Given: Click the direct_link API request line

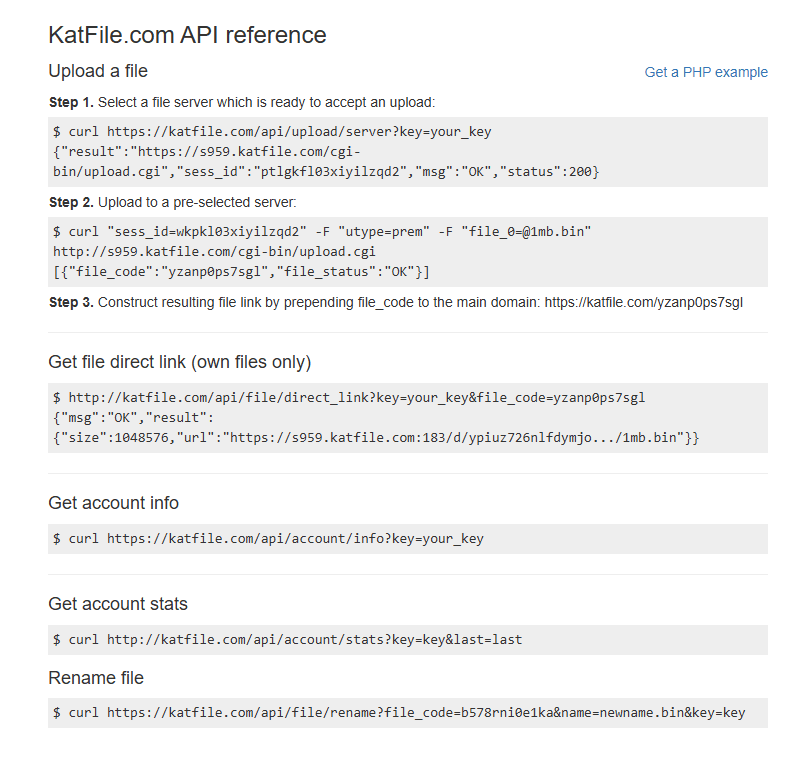Looking at the screenshot, I should tap(349, 397).
